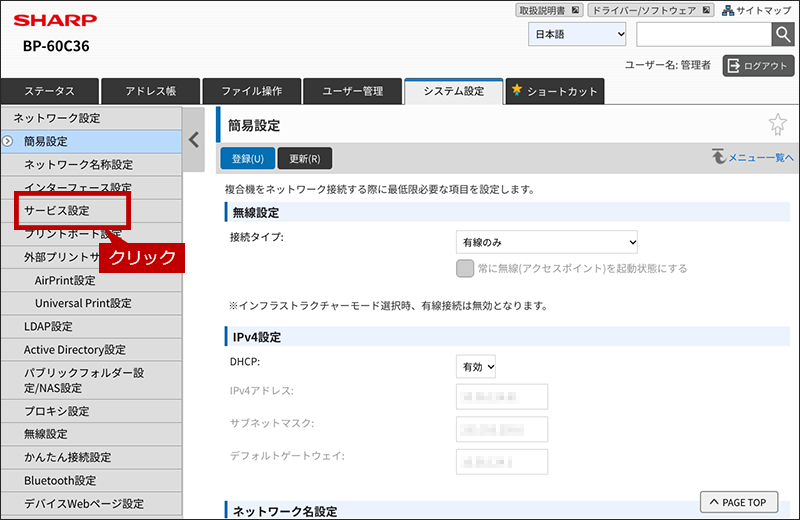This screenshot has height=520, width=800.
Task: Open デバイスWebページ設定 menu item
Action: [91, 504]
